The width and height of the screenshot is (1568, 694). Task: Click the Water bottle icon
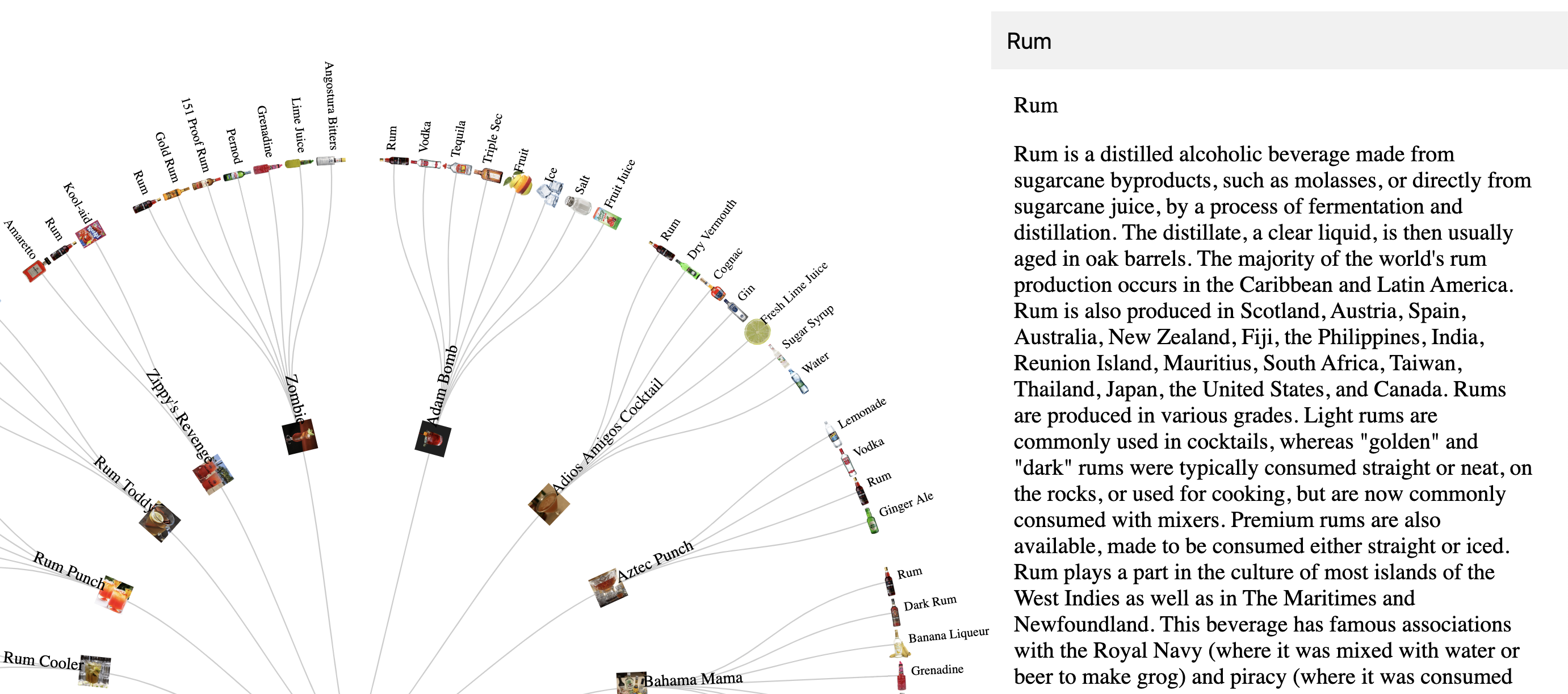click(x=799, y=381)
